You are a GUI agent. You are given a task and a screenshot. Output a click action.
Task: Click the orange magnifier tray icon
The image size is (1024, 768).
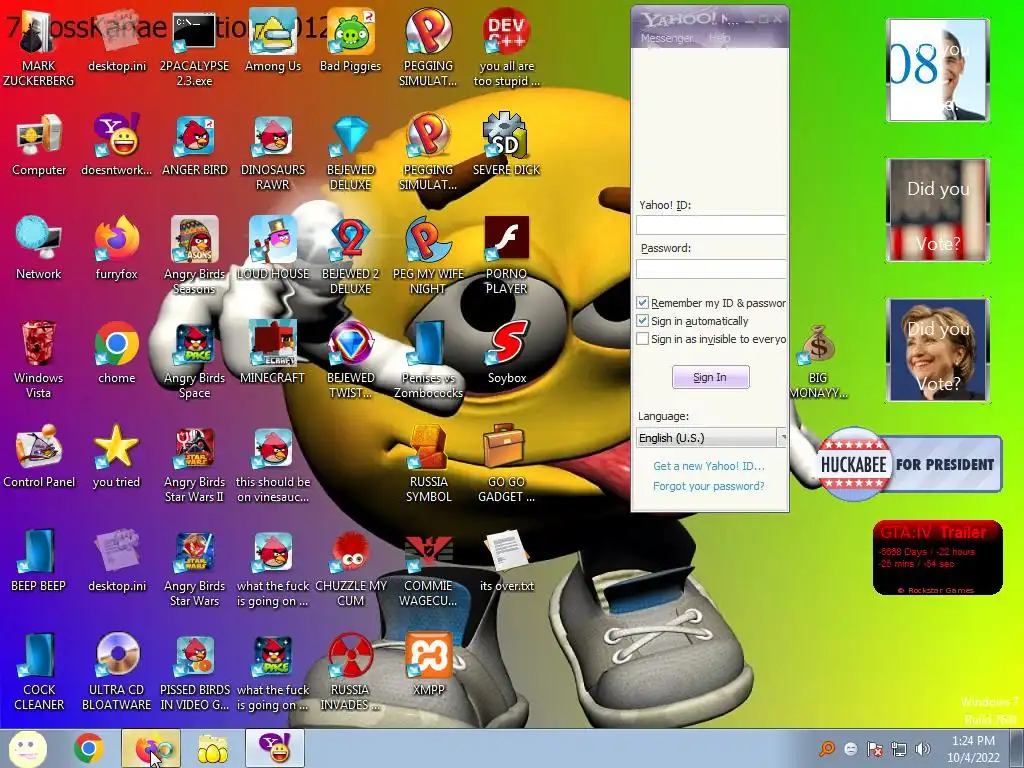827,749
